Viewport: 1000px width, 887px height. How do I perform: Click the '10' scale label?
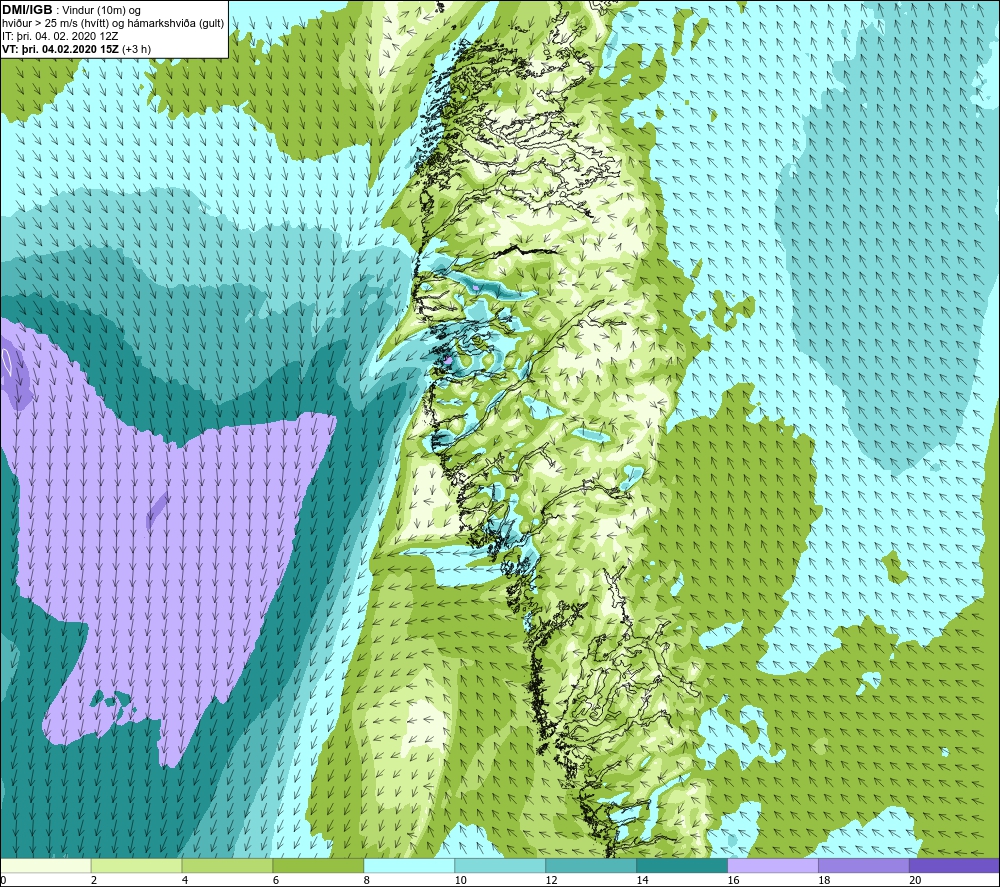pos(460,880)
